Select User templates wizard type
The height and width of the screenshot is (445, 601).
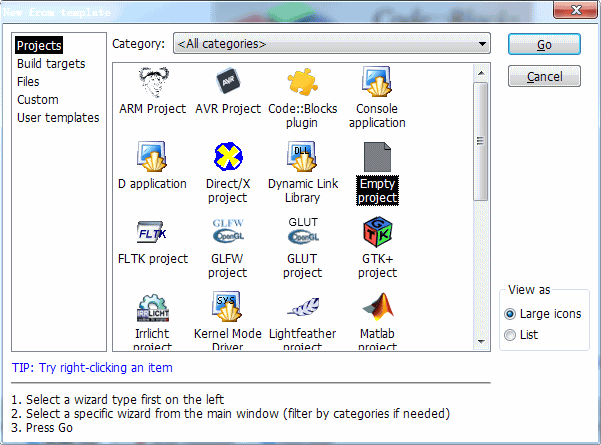pyautogui.click(x=58, y=118)
